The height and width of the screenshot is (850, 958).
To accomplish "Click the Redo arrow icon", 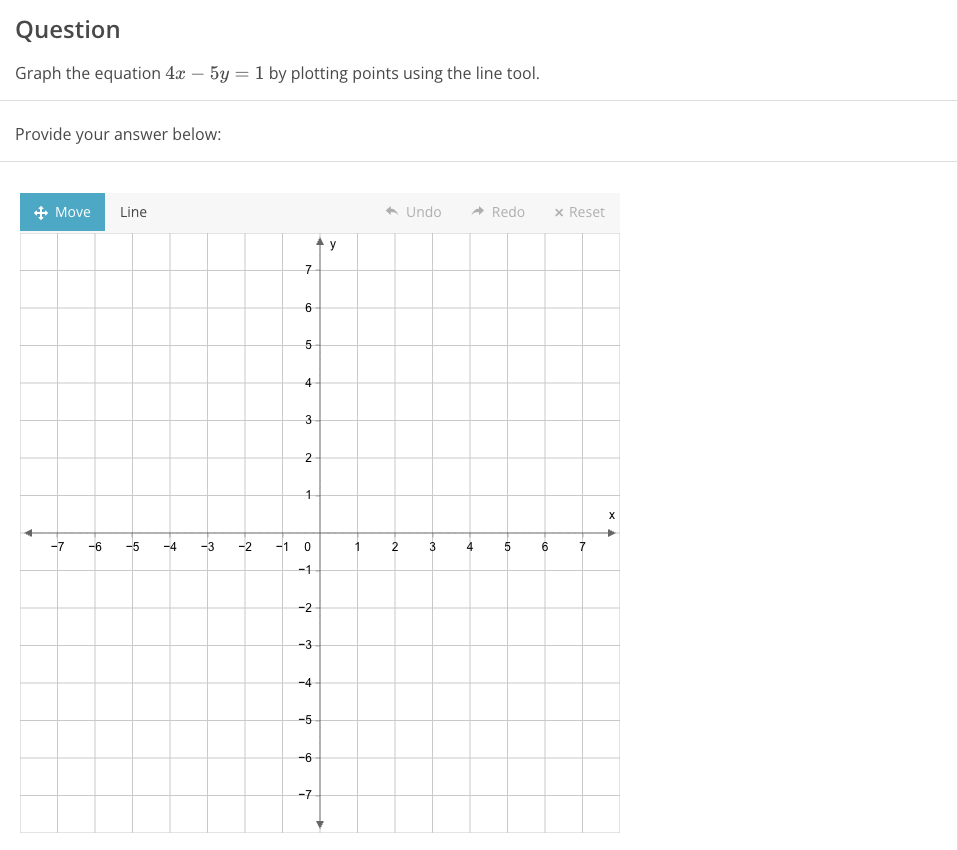I will (475, 211).
